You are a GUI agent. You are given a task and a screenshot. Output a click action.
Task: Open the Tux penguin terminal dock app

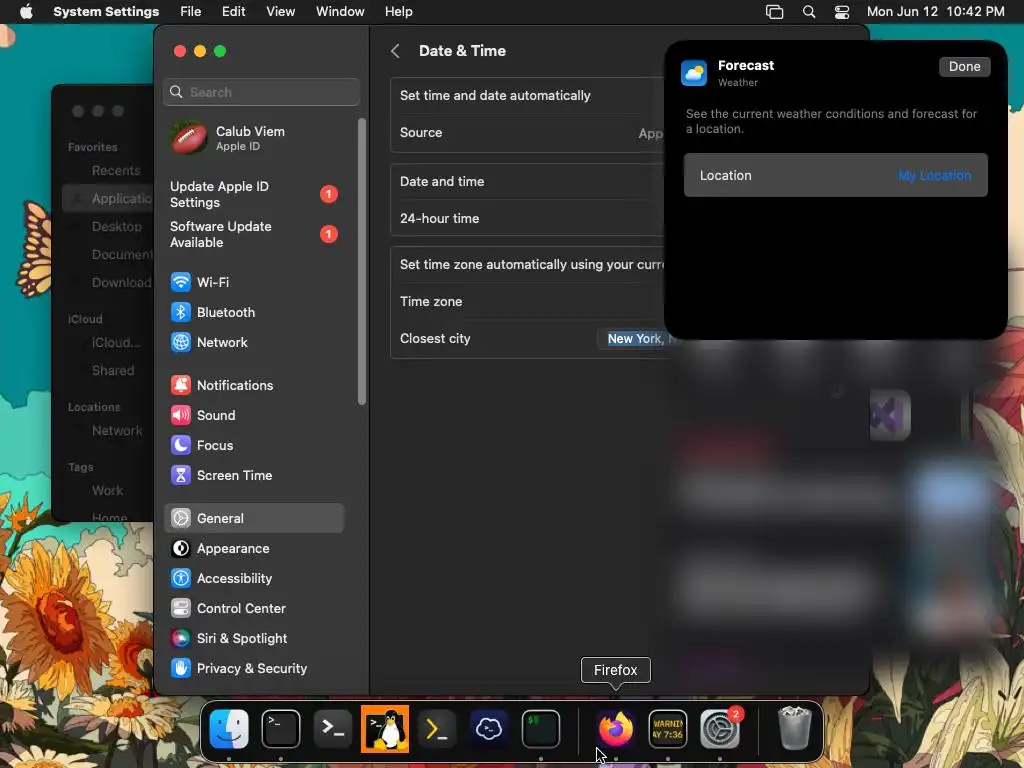[x=385, y=729]
